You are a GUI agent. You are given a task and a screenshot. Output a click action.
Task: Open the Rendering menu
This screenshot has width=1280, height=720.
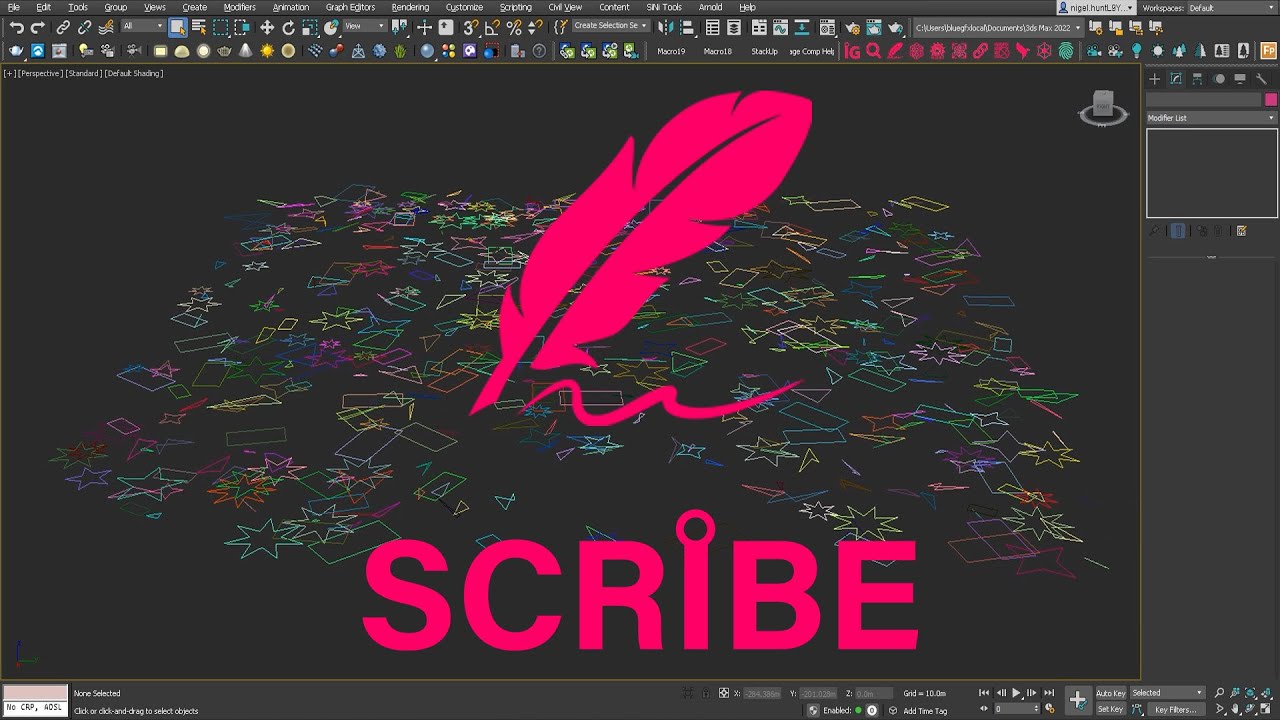pyautogui.click(x=410, y=7)
